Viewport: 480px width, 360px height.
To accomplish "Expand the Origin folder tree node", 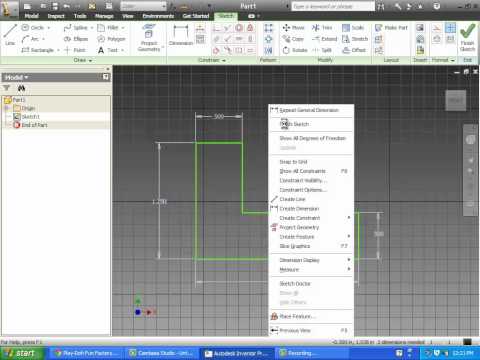I will (x=7, y=108).
